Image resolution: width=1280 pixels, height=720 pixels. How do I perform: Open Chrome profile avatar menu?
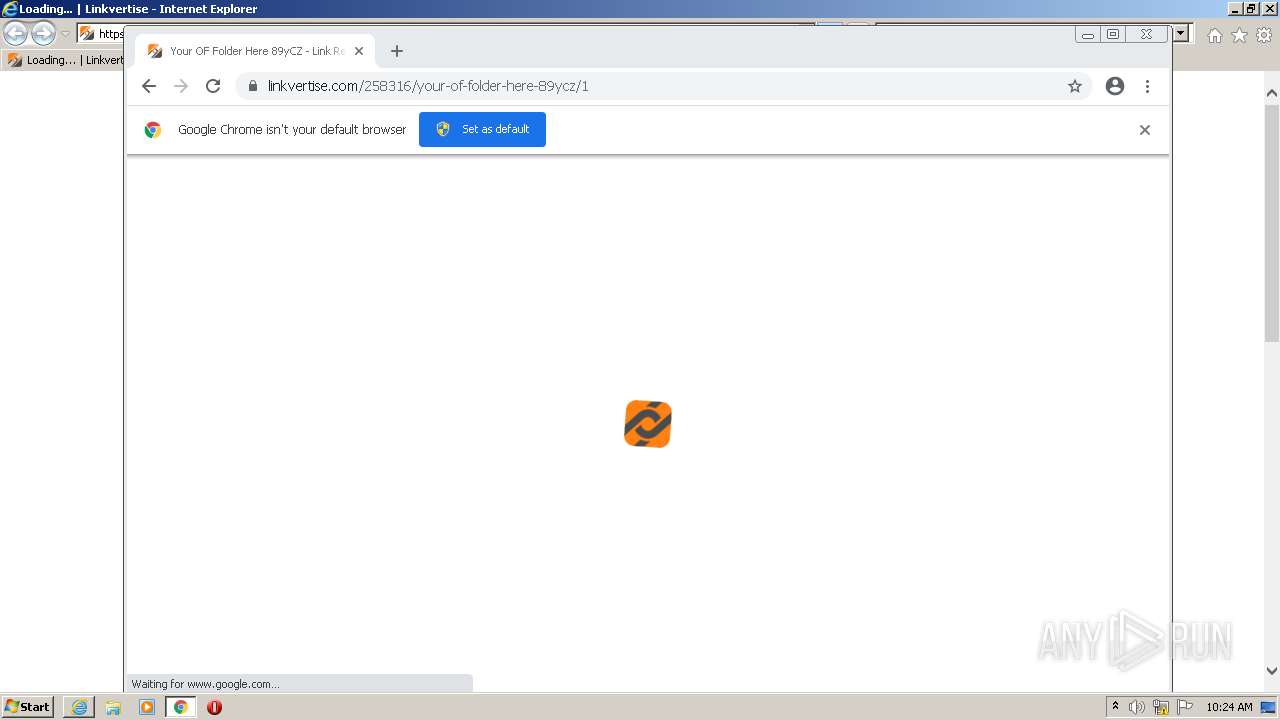coord(1115,86)
